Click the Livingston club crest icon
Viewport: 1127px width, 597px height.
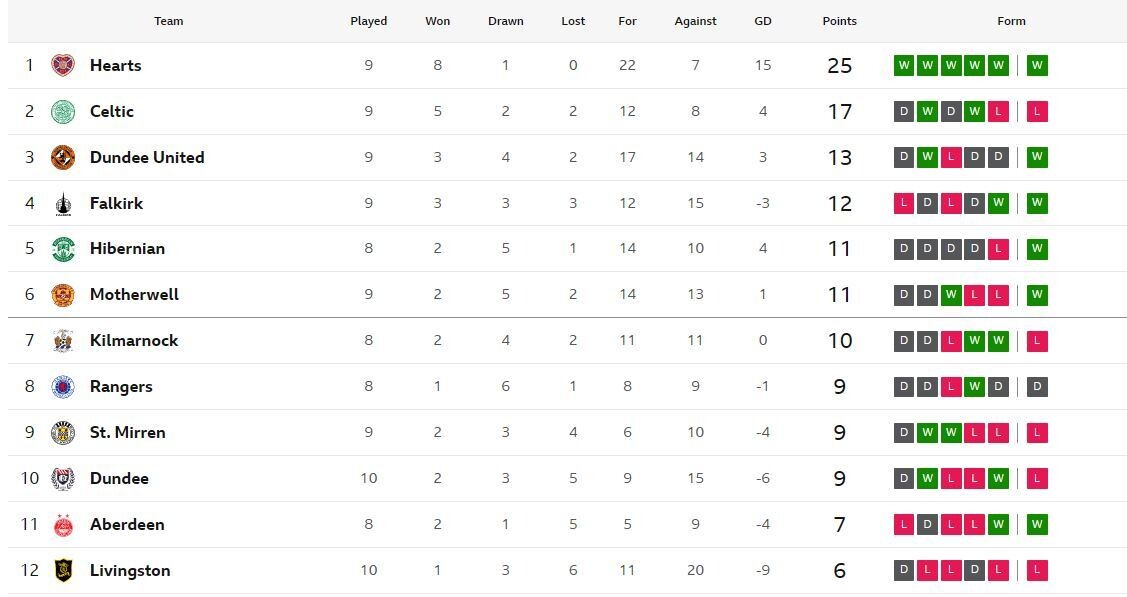point(63,571)
